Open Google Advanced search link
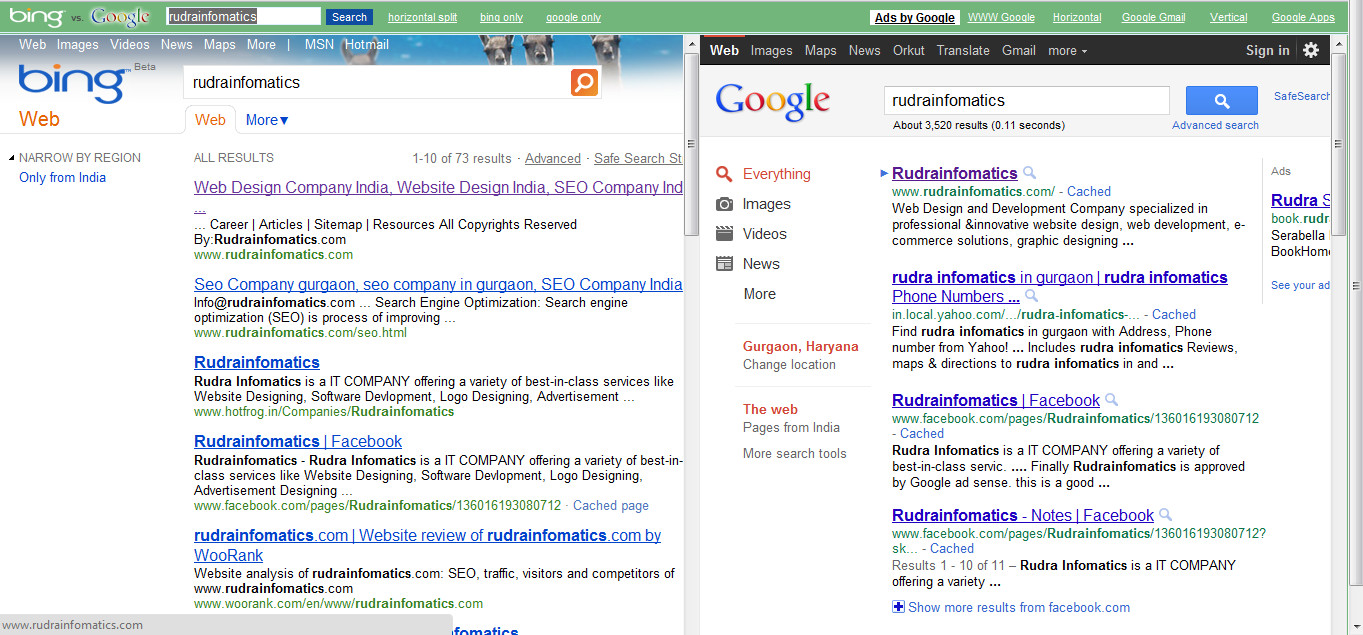This screenshot has width=1363, height=635. [x=1215, y=125]
